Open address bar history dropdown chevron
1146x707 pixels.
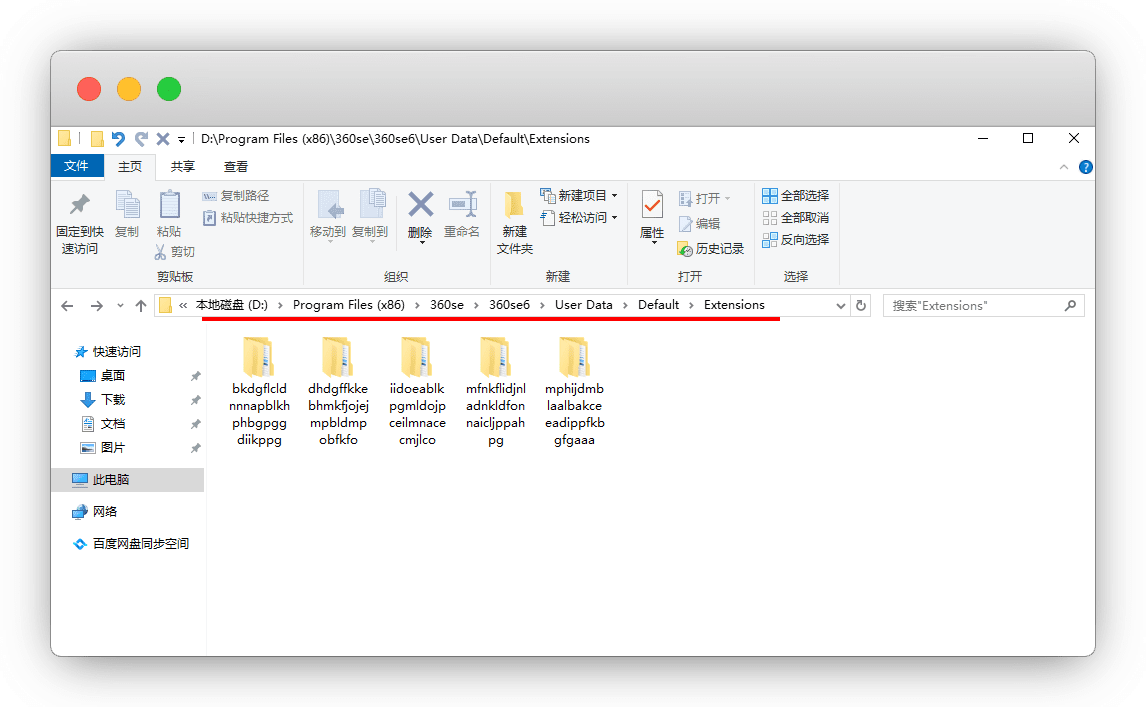tap(841, 306)
